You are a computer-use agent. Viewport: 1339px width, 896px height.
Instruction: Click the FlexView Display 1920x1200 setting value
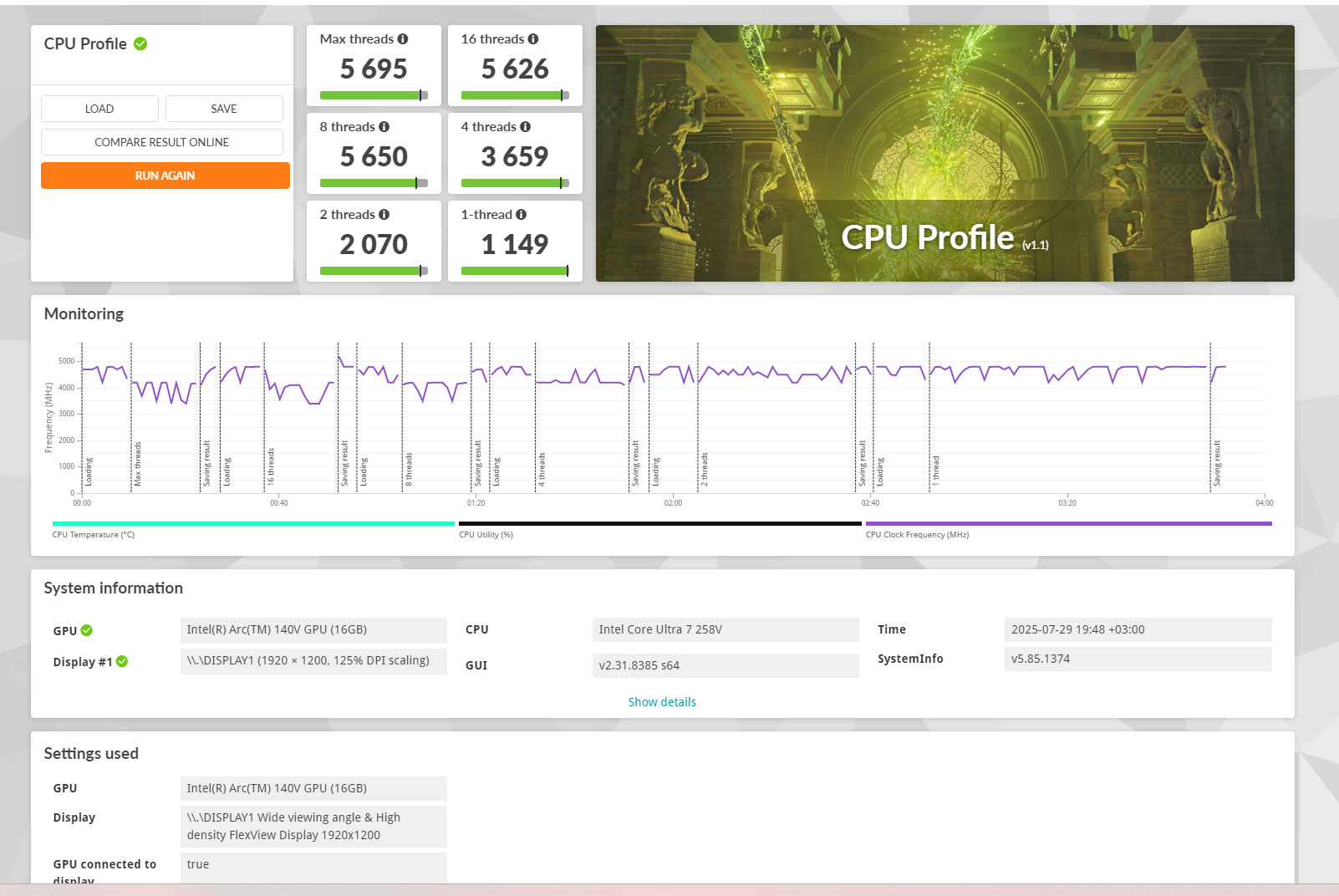(x=313, y=827)
